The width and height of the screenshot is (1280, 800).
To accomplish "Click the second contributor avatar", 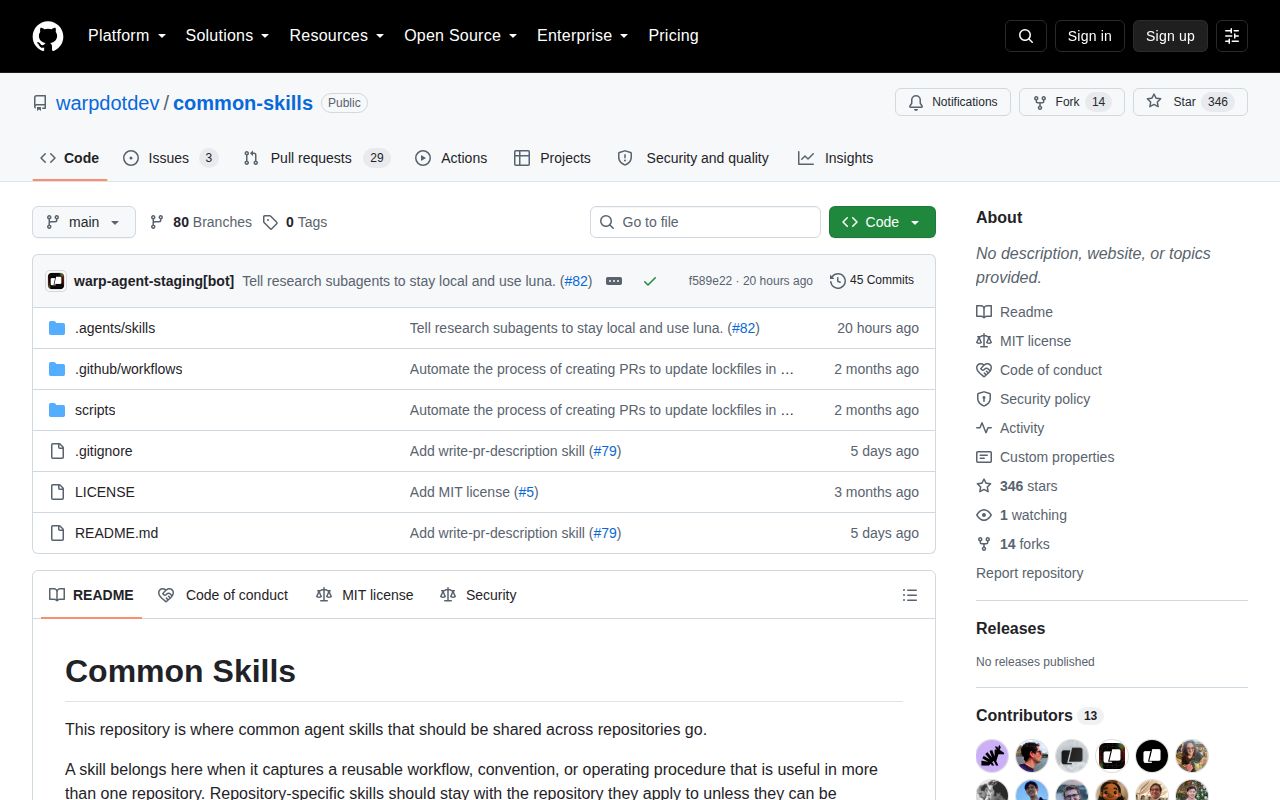I will pyautogui.click(x=1032, y=756).
